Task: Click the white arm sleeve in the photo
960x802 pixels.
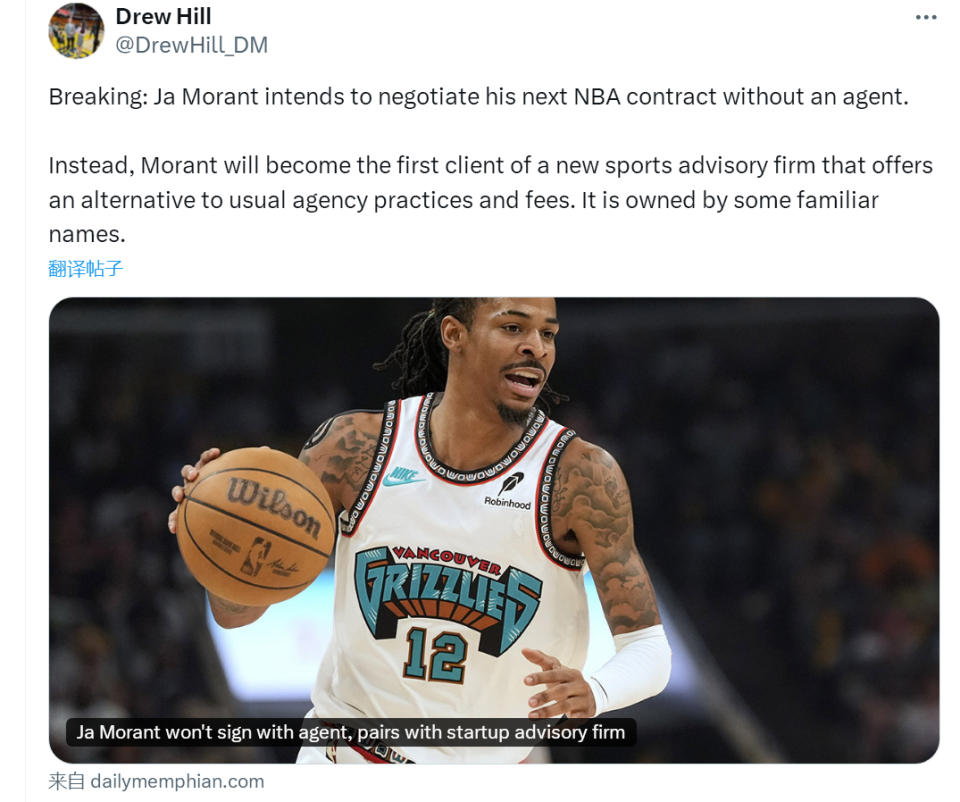Action: [x=631, y=669]
